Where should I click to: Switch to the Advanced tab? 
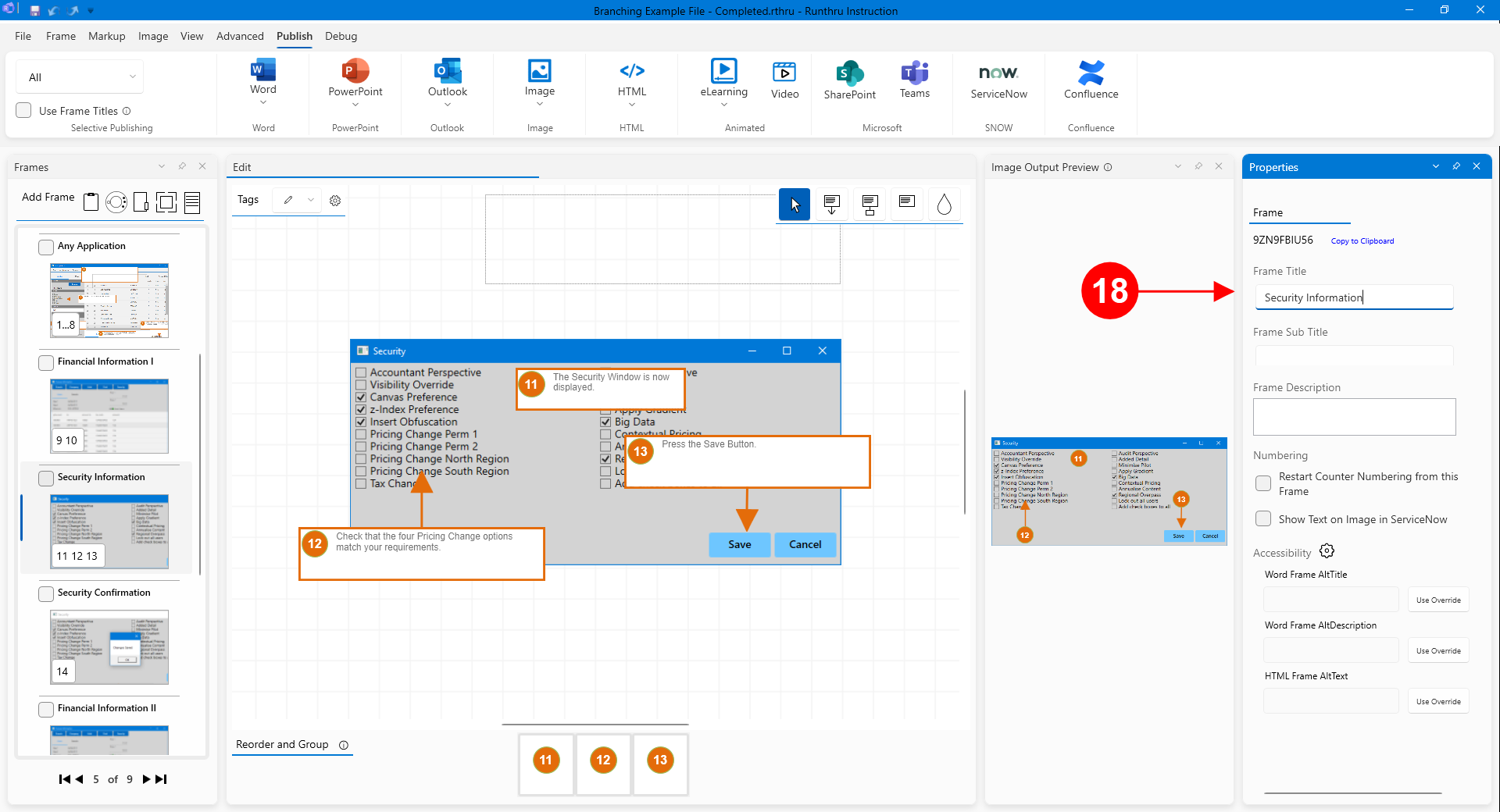click(240, 36)
